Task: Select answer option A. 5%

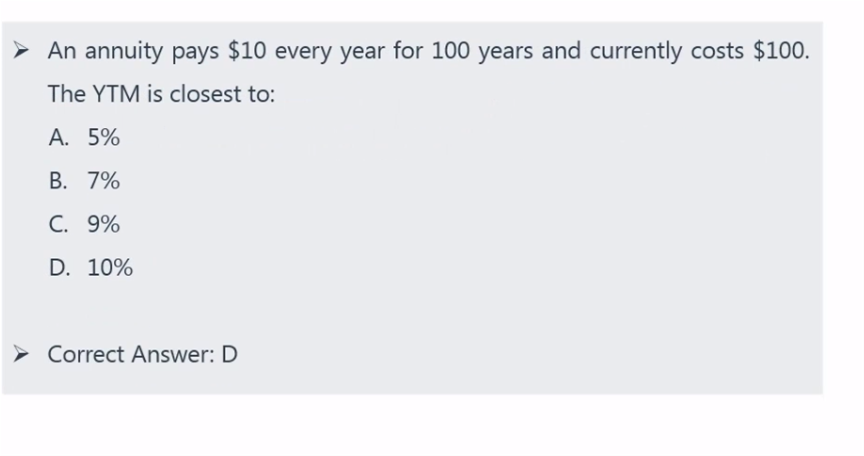Action: (x=84, y=137)
